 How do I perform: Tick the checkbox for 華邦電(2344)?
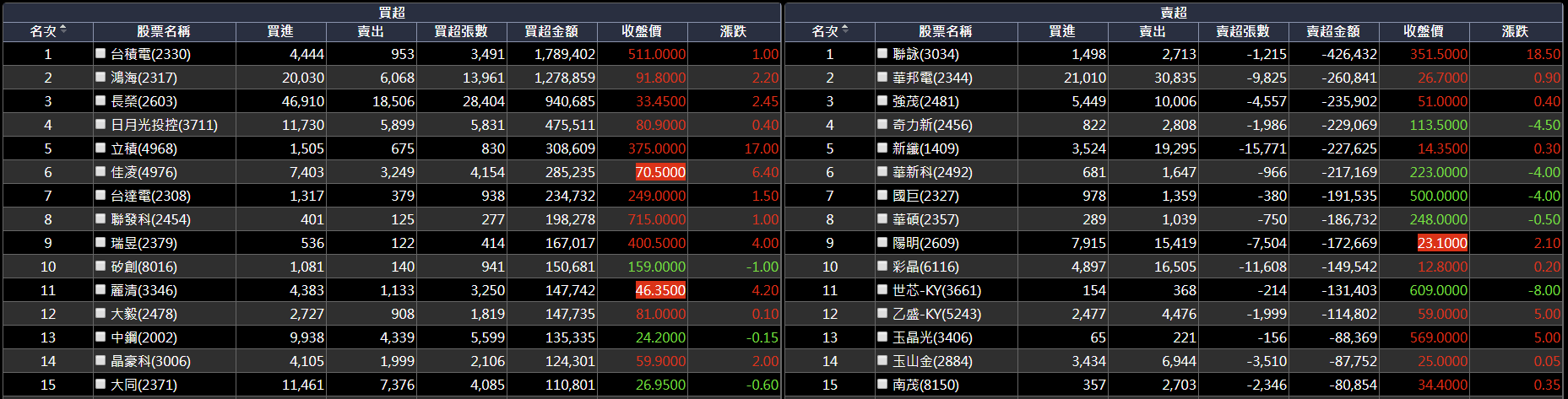[882, 77]
